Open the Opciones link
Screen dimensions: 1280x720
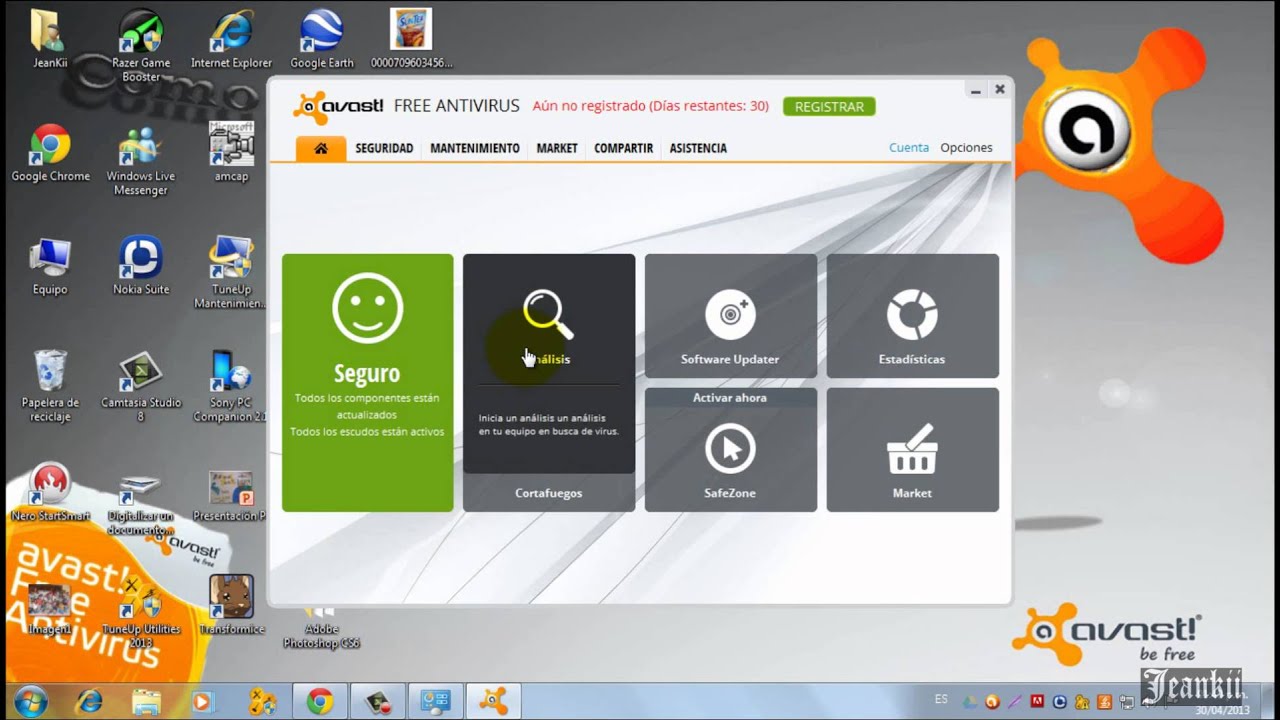[966, 147]
